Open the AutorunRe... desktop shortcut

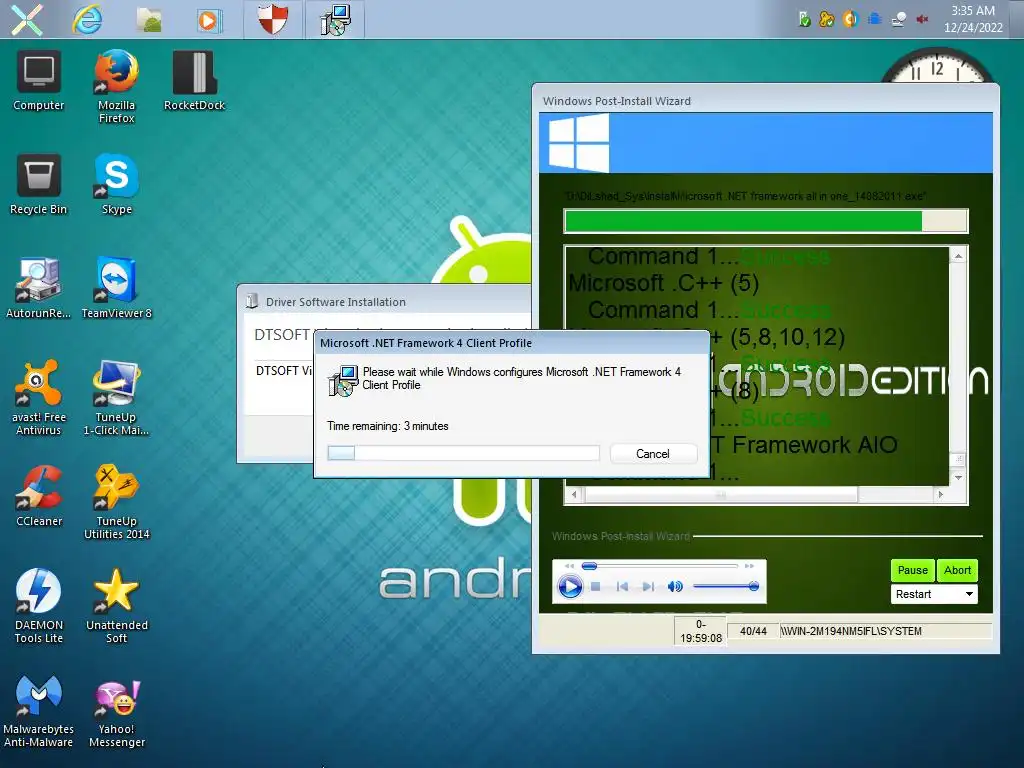coord(39,288)
